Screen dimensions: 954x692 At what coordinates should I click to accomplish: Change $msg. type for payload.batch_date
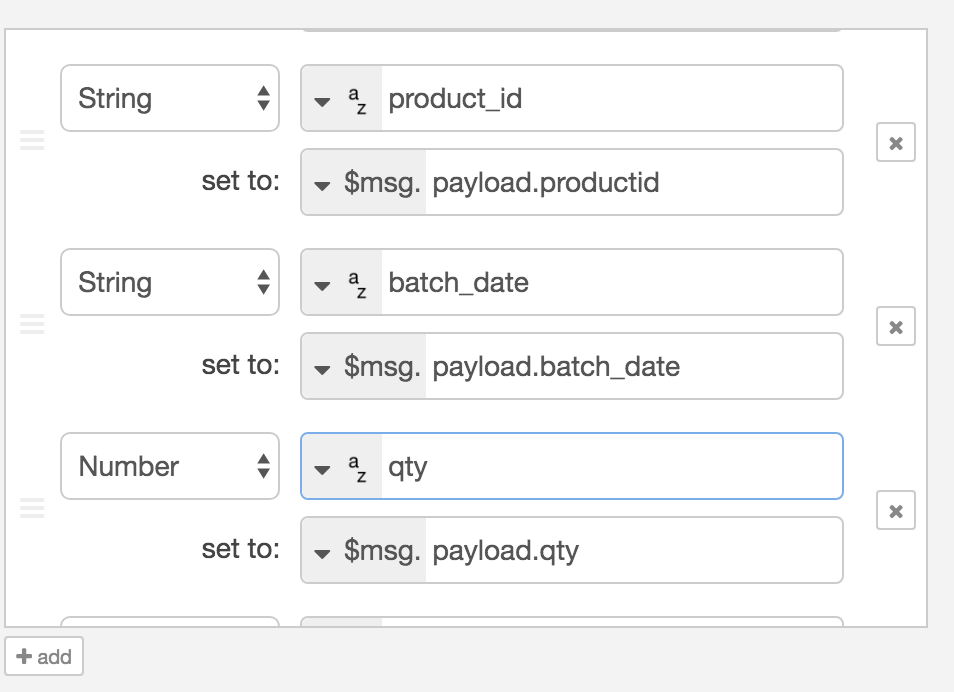point(364,366)
